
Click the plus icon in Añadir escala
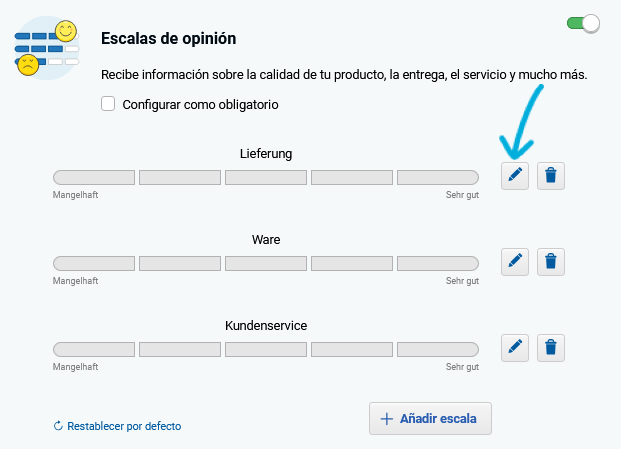tap(387, 419)
